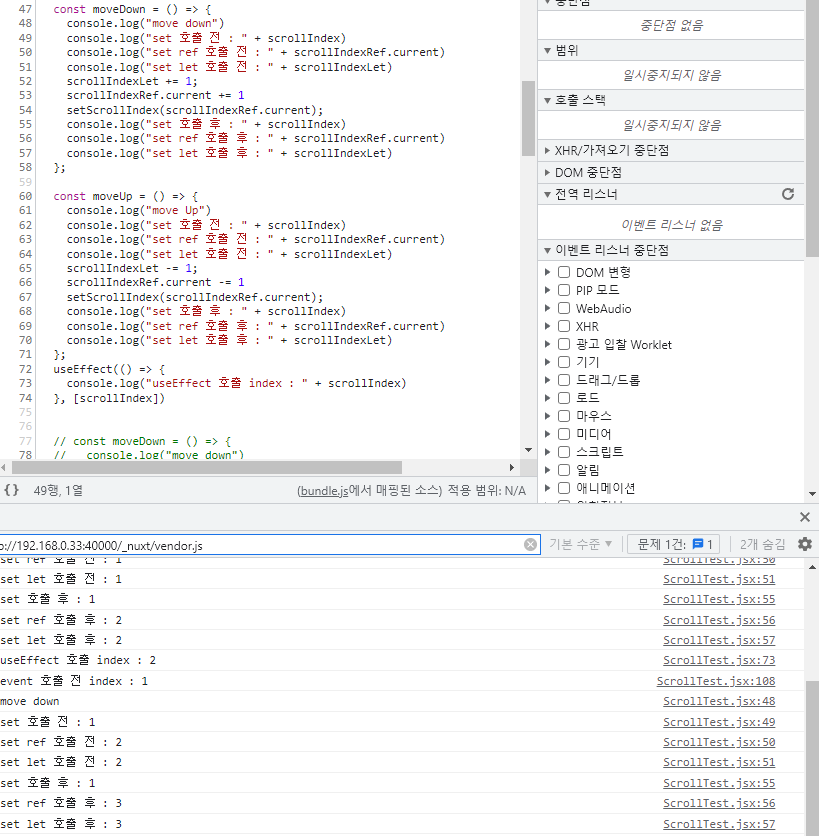
Task: Tick the WebAudio breakpoint checkbox
Action: [564, 308]
